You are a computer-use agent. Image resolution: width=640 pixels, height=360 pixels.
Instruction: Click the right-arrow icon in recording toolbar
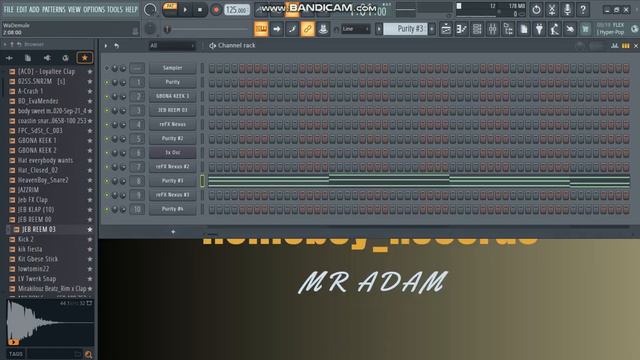coord(277,29)
